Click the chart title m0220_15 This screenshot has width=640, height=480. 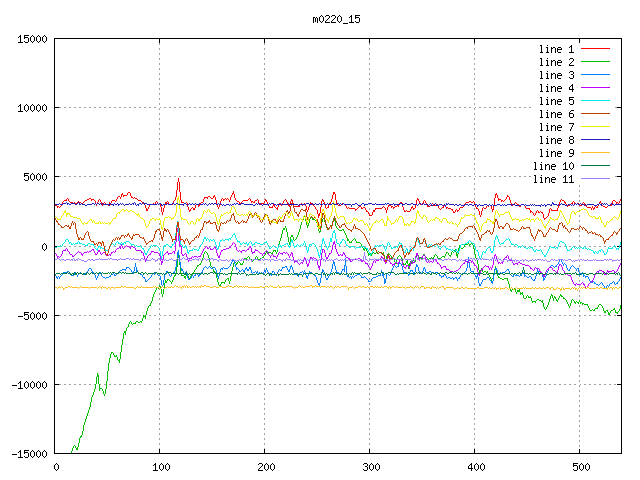coord(336,19)
